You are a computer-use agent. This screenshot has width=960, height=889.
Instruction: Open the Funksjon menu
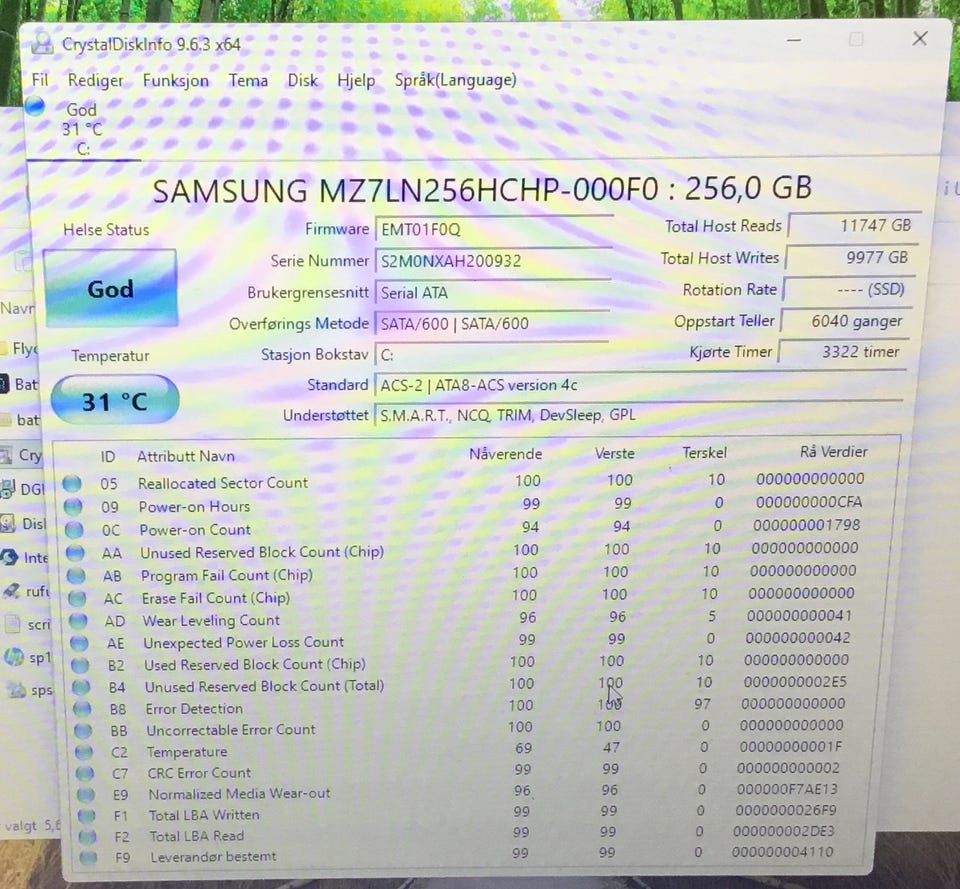coord(176,80)
